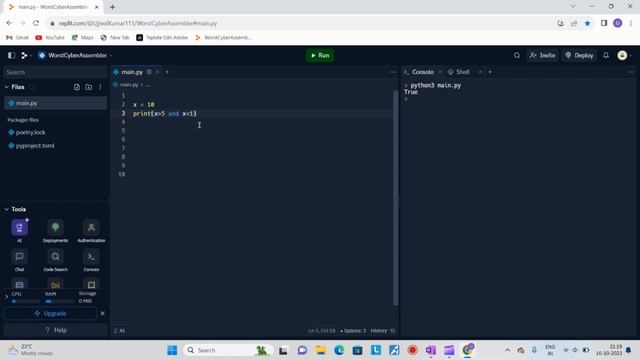Viewport: 640px width, 360px height.
Task: Open the Deployments tool
Action: [x=56, y=231]
